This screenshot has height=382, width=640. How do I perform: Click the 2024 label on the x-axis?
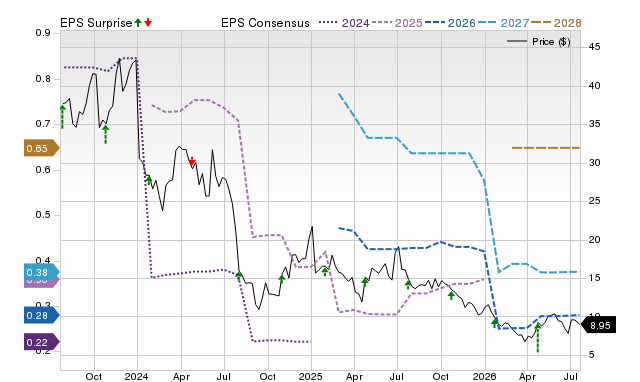(137, 376)
